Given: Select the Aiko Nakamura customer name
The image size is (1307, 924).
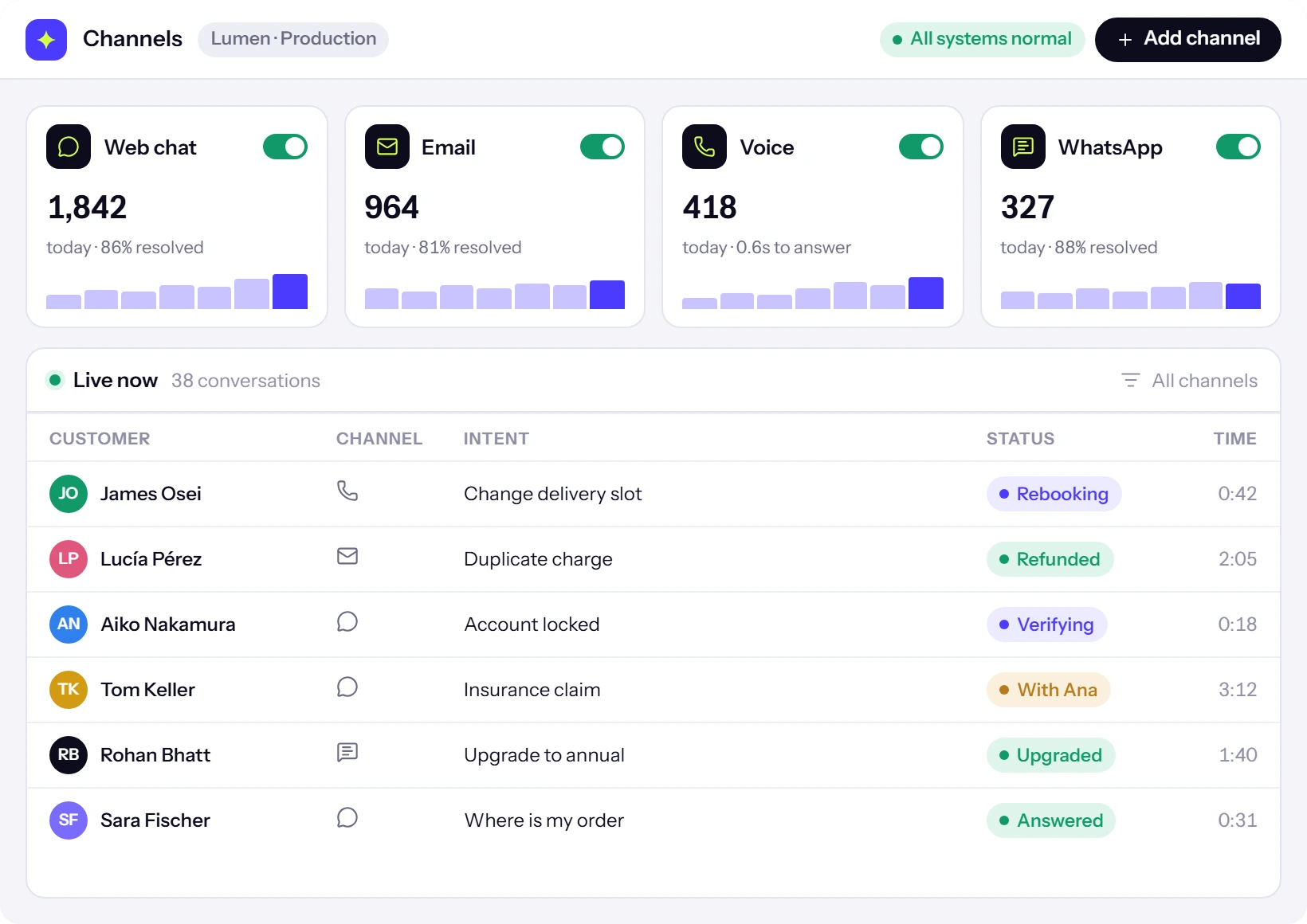Looking at the screenshot, I should tap(168, 624).
